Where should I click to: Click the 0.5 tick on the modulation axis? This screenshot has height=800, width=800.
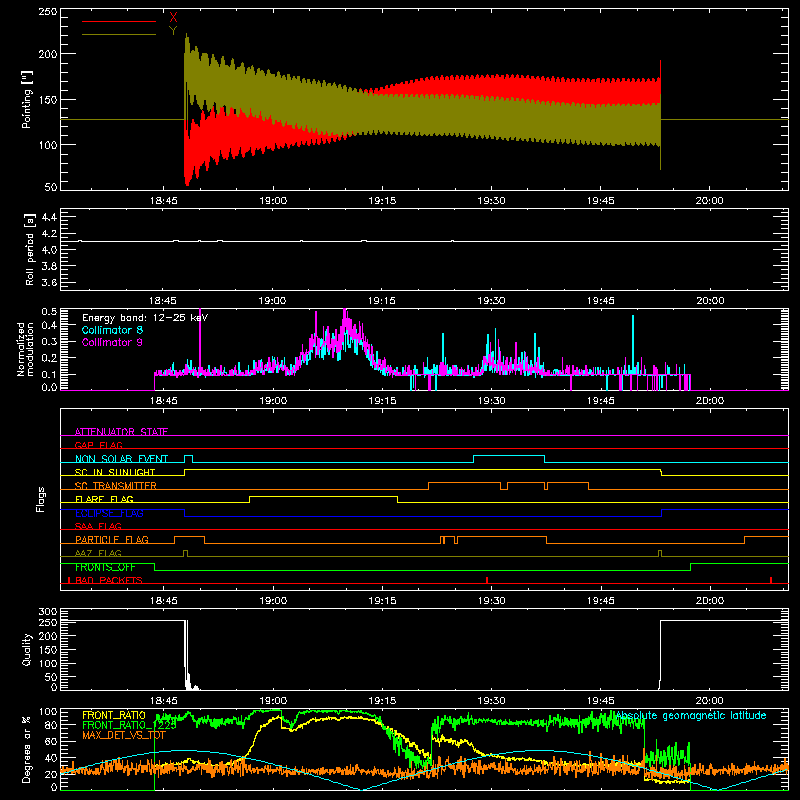tap(49, 312)
